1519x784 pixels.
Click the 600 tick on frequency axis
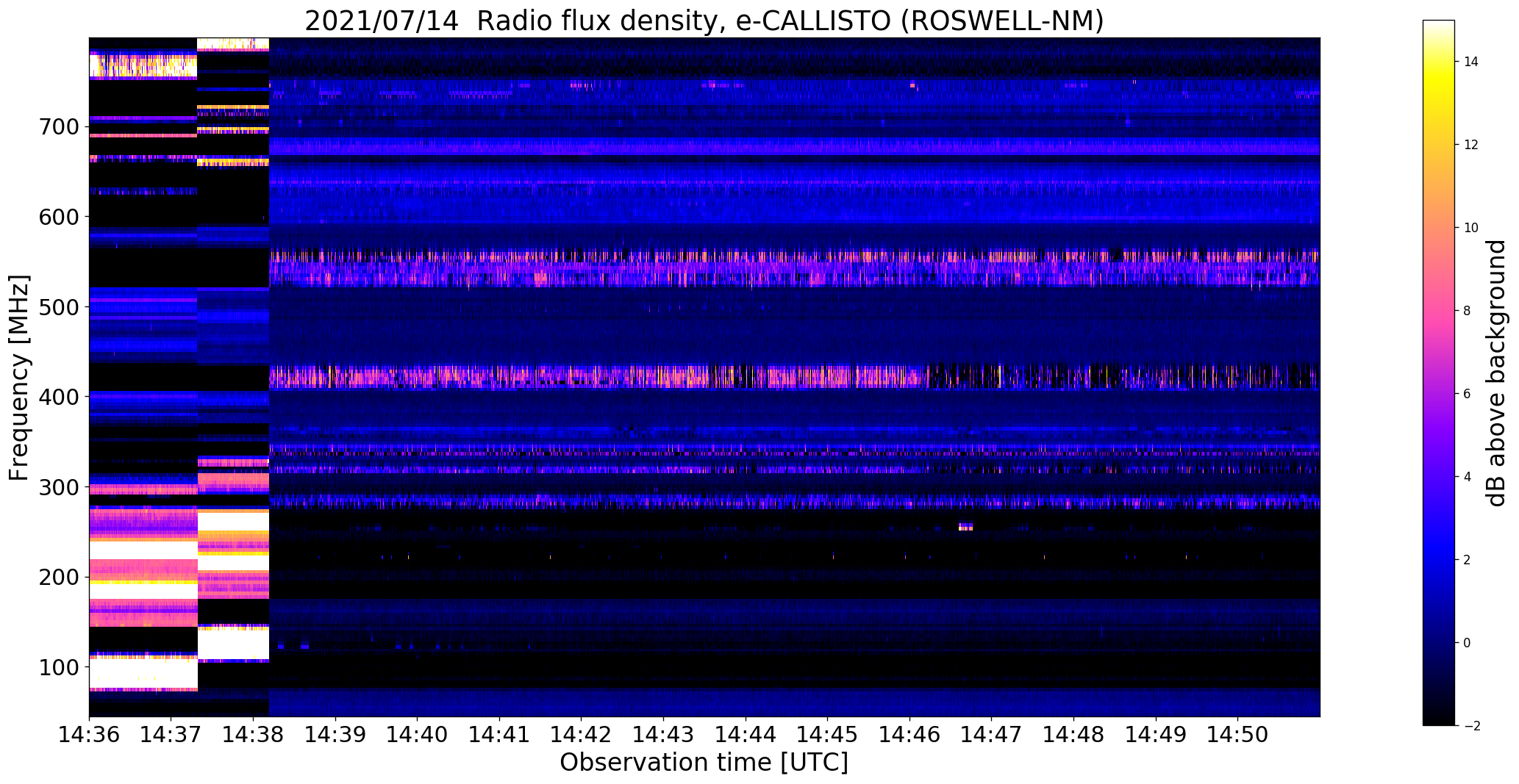[57, 217]
